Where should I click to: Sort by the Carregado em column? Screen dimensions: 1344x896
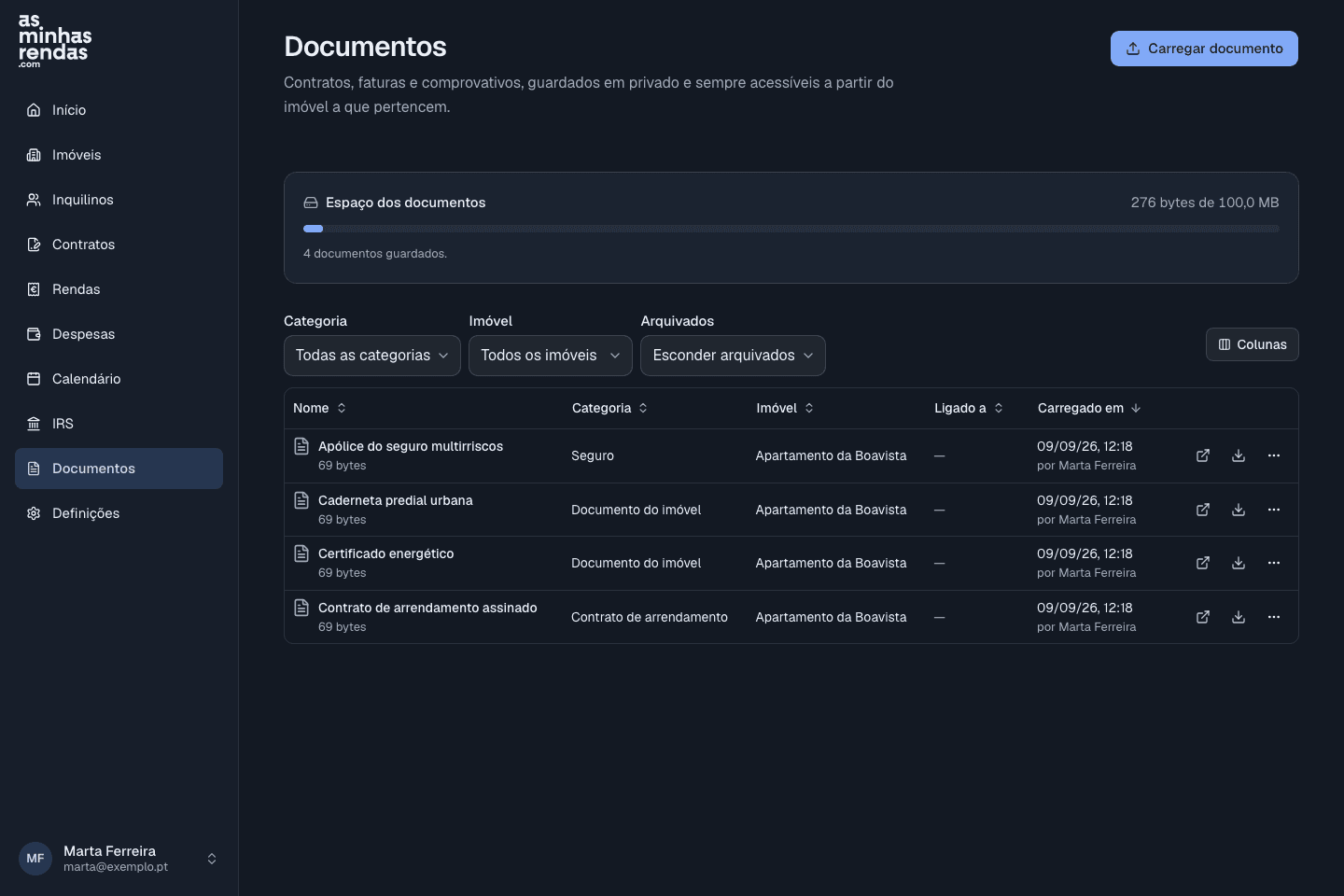click(1089, 408)
